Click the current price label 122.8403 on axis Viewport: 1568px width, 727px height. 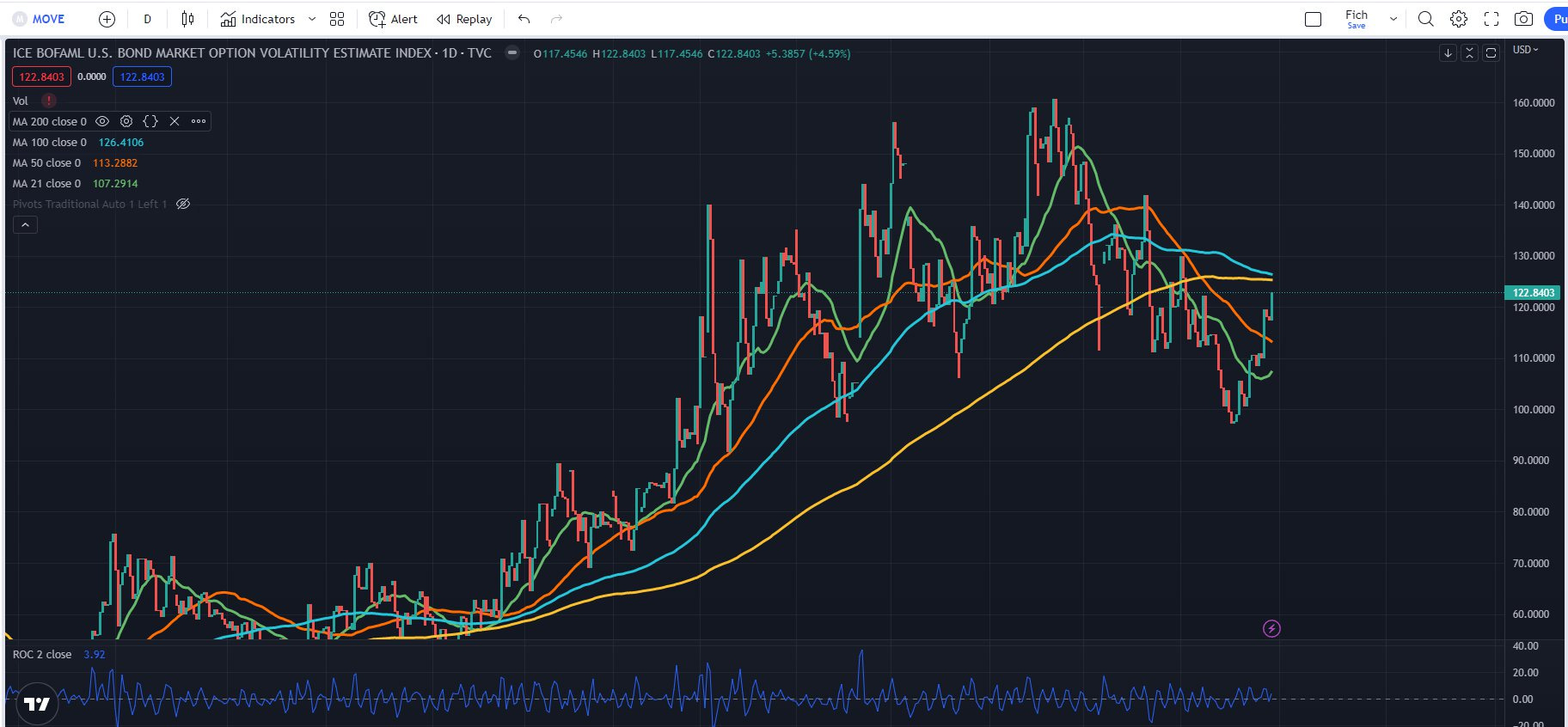[1532, 293]
